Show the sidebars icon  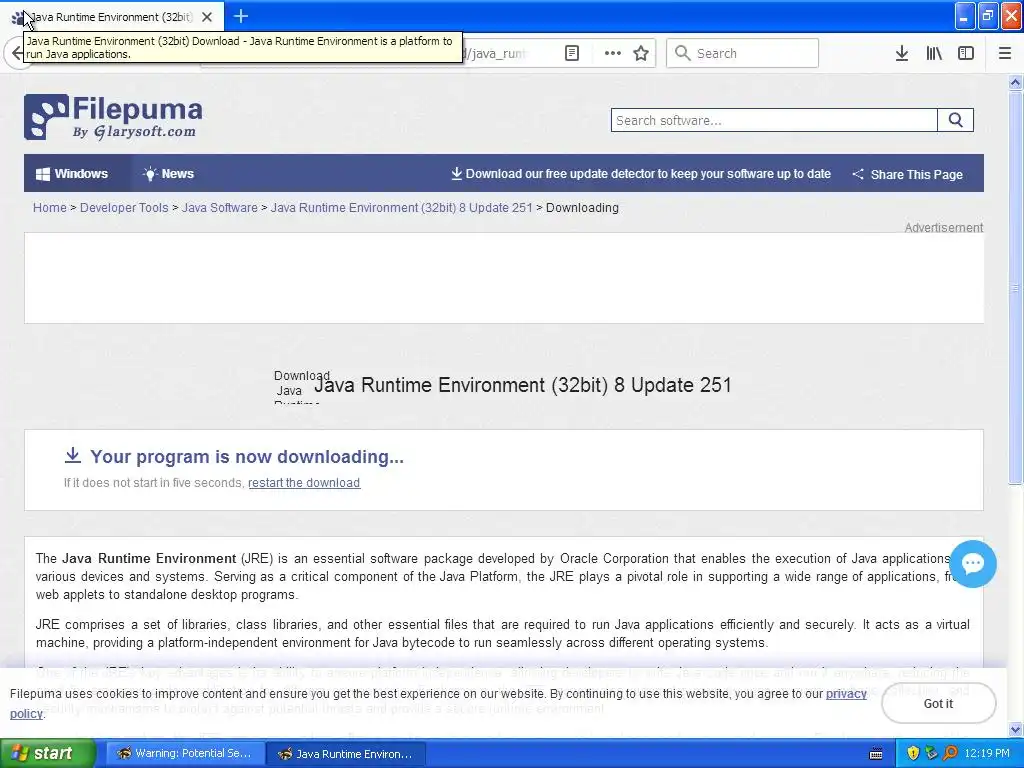point(966,53)
